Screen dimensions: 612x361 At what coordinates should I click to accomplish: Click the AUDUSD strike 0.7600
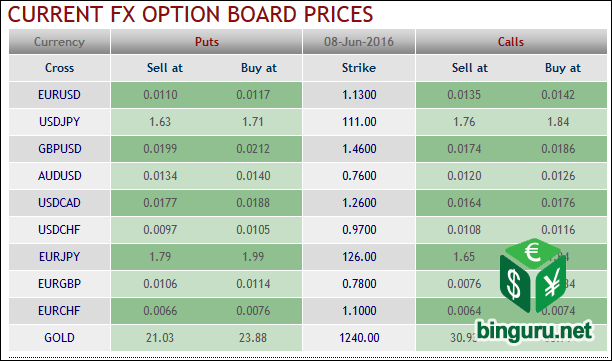pyautogui.click(x=359, y=176)
